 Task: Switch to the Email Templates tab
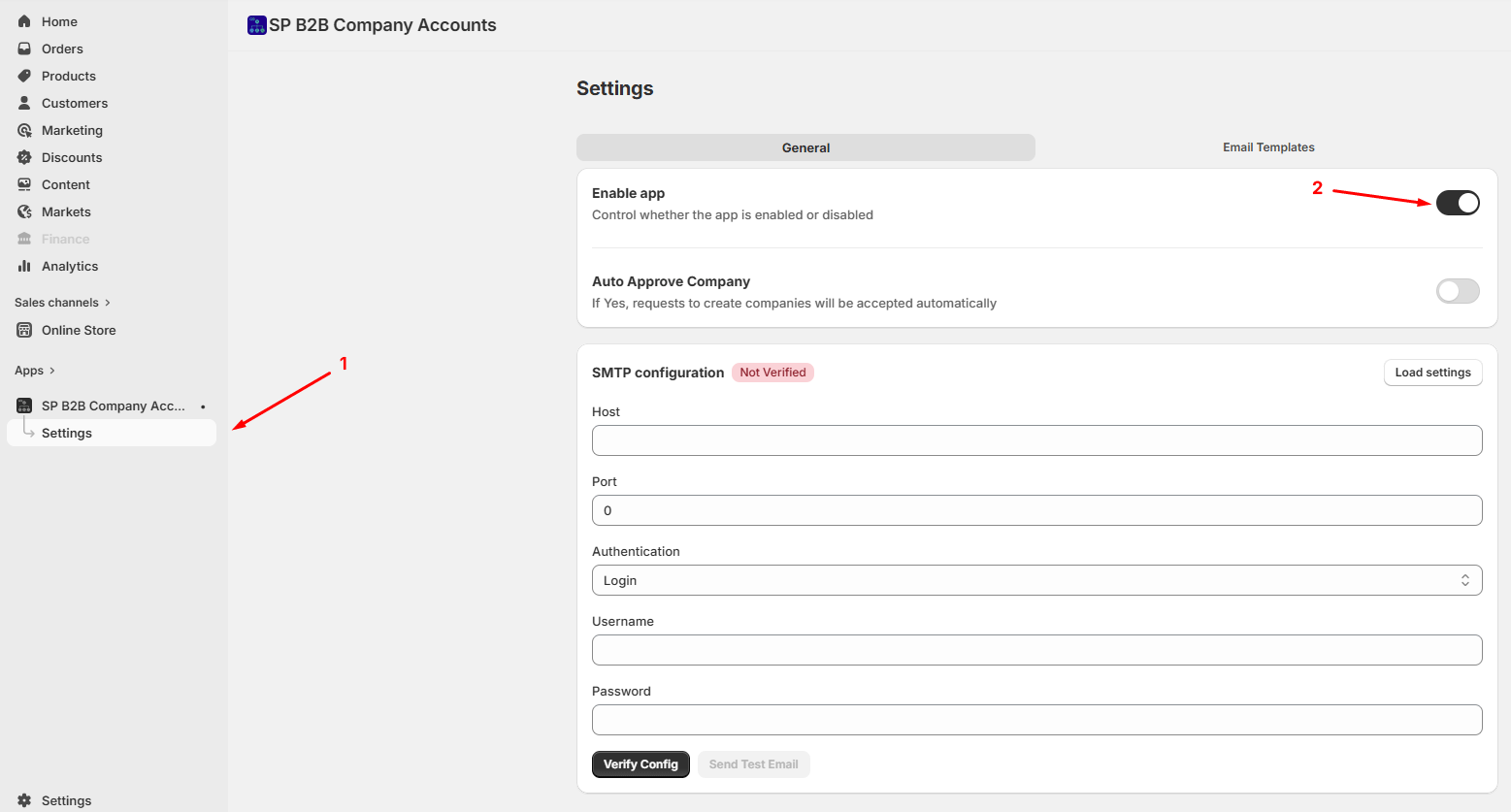coord(1267,146)
